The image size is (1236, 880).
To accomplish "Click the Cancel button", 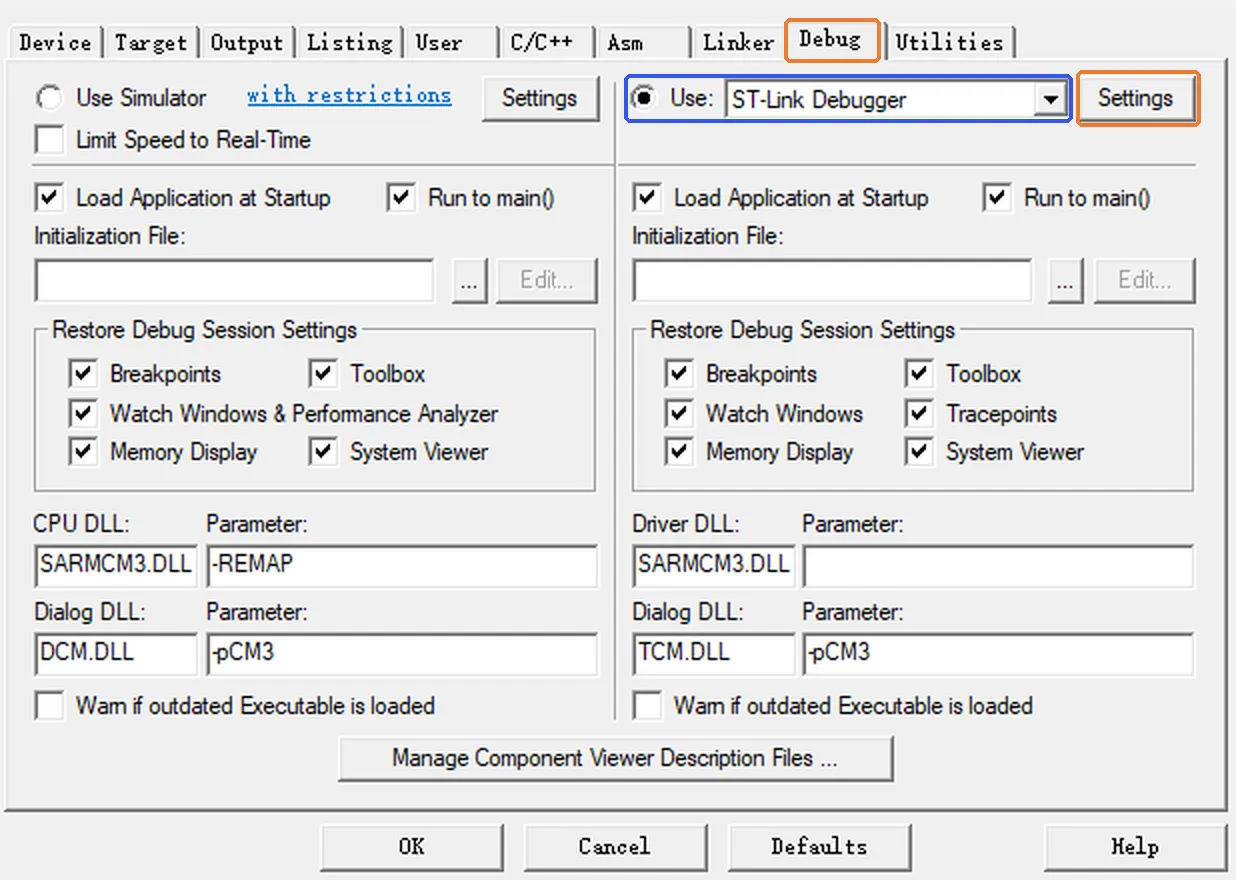I will (x=615, y=847).
